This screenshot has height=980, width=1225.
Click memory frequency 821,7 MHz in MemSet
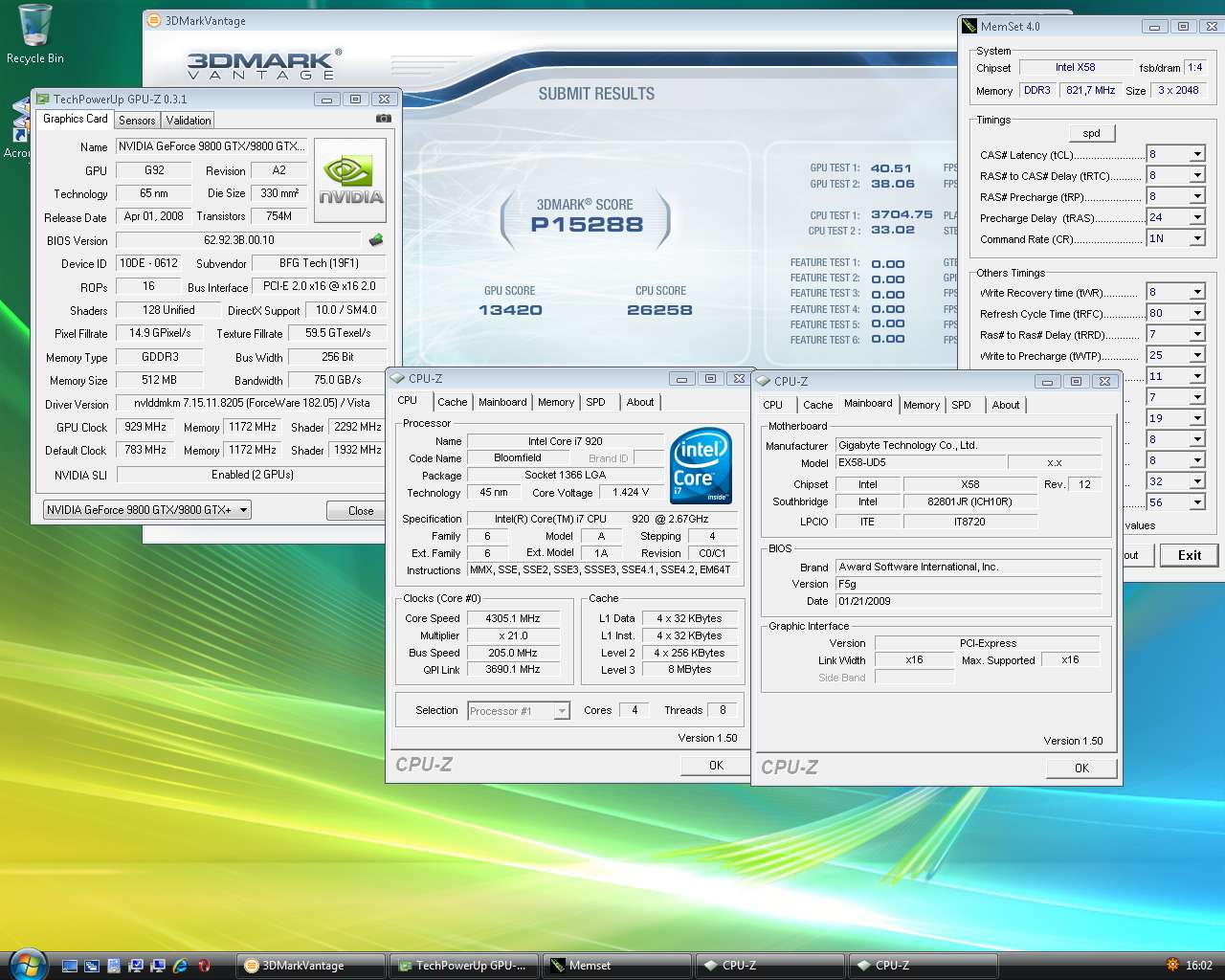(1090, 90)
